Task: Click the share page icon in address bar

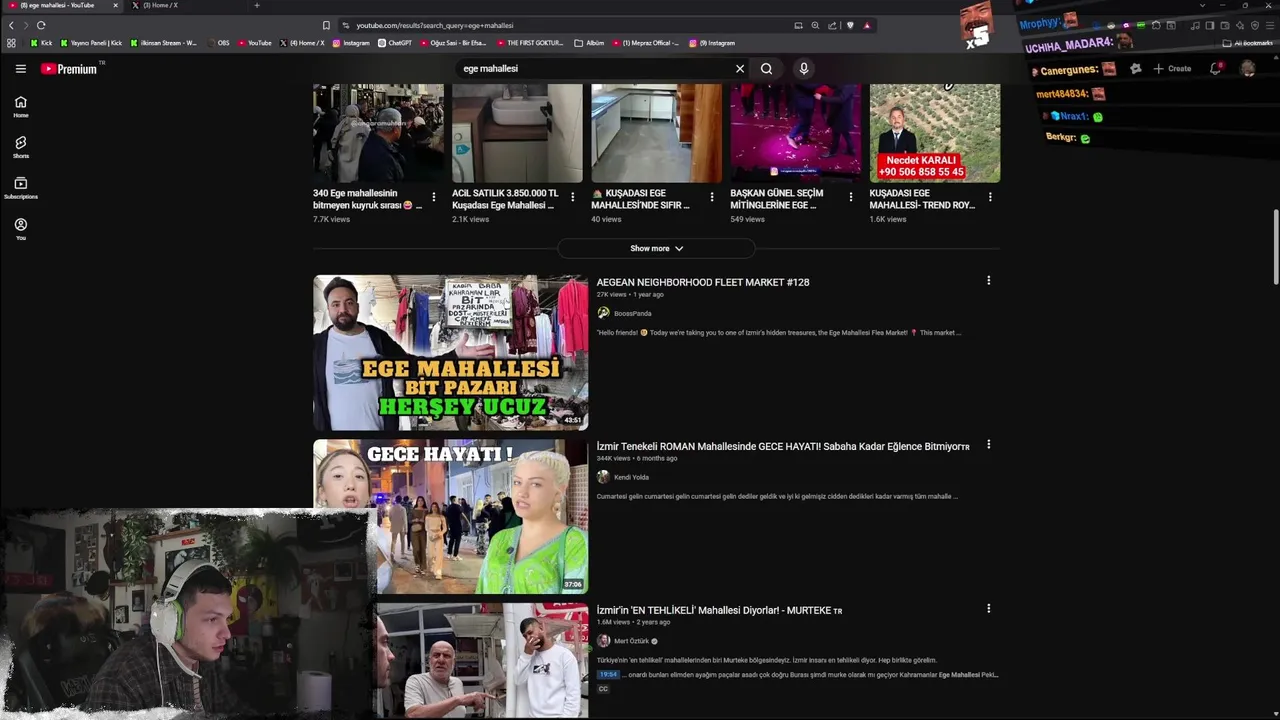Action: click(x=832, y=25)
